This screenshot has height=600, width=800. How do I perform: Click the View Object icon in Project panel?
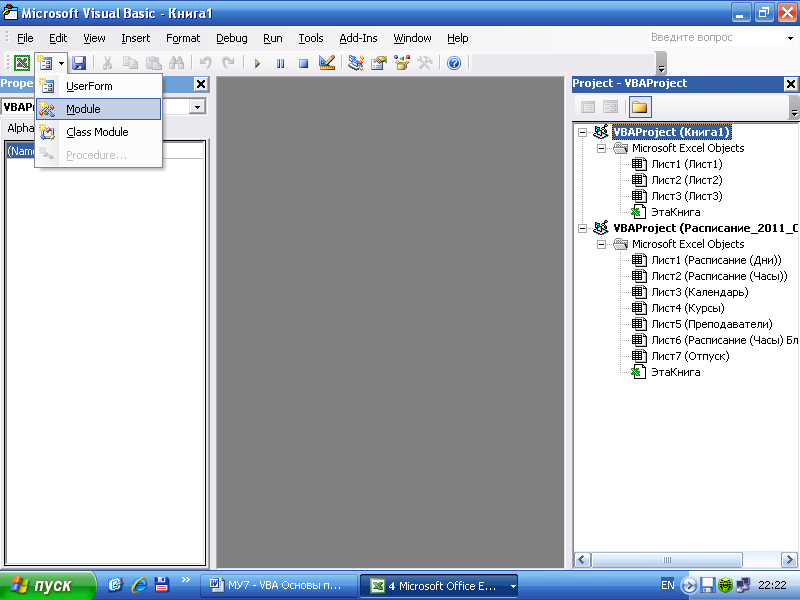[x=610, y=107]
